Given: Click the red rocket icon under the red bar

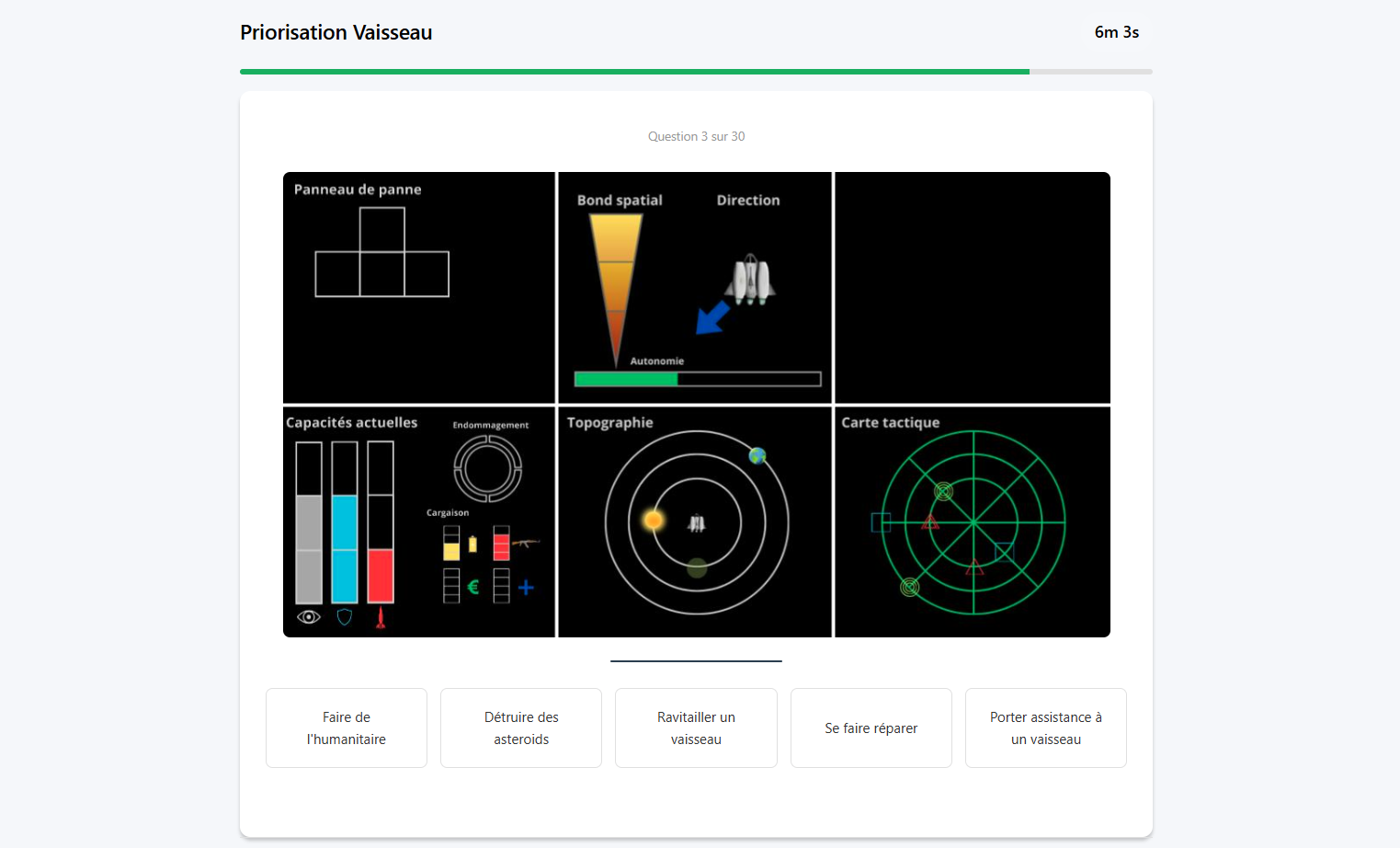Looking at the screenshot, I should [x=381, y=617].
